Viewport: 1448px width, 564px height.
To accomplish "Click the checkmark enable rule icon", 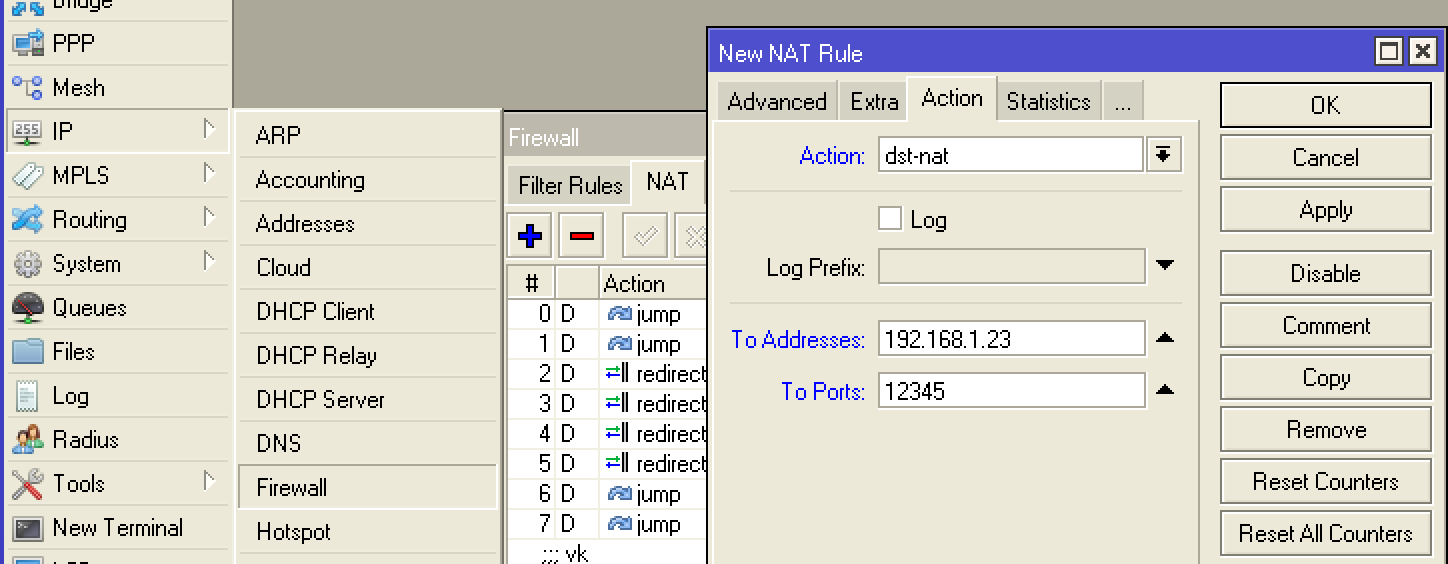I will click(x=646, y=237).
